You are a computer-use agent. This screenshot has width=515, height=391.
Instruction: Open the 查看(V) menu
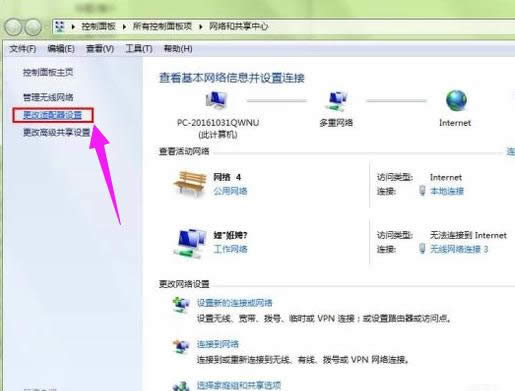100,49
